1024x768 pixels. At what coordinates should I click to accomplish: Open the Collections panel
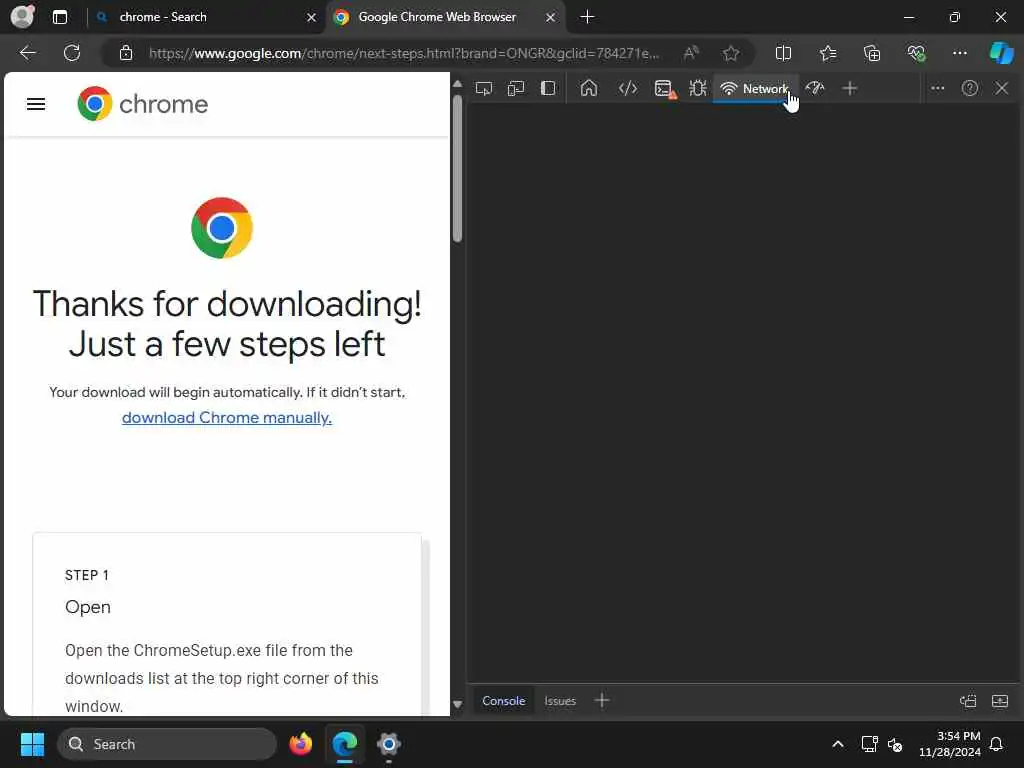click(872, 53)
